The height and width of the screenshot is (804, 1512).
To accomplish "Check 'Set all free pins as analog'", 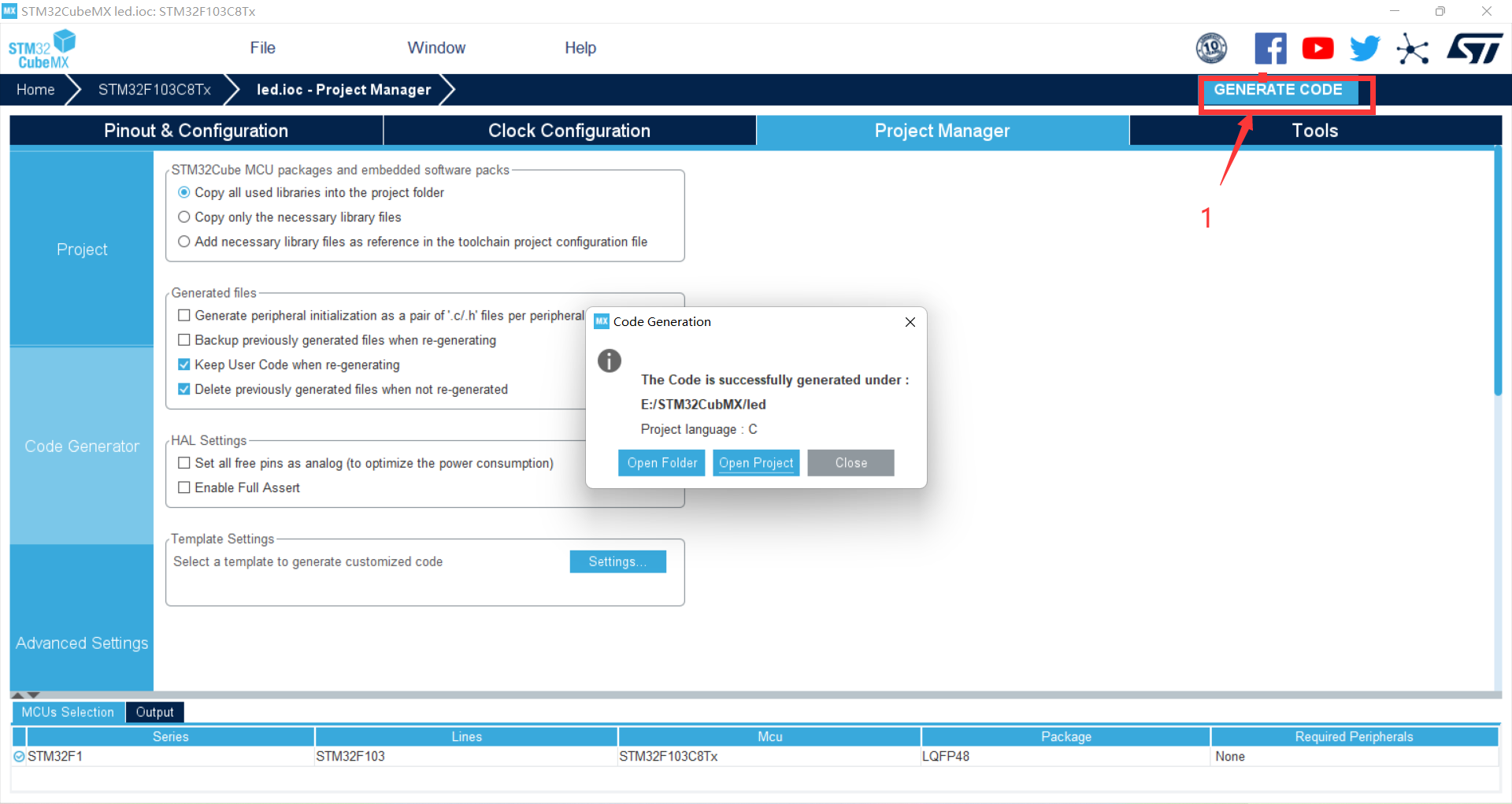I will pos(183,462).
